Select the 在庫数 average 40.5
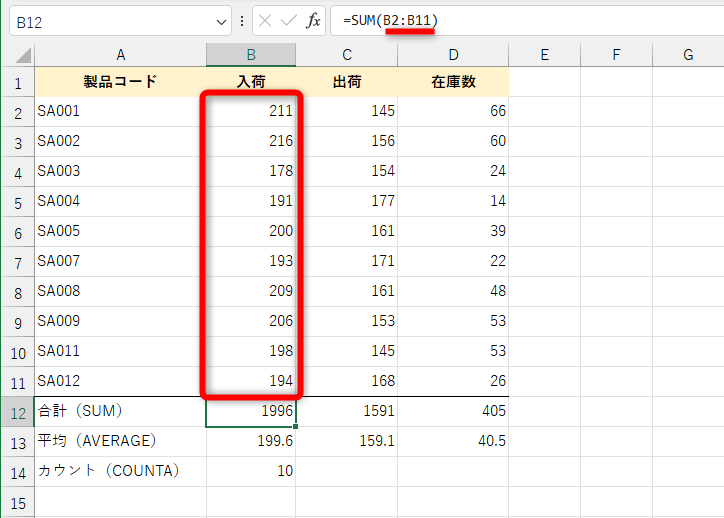Viewport: 724px width, 518px height. (453, 441)
